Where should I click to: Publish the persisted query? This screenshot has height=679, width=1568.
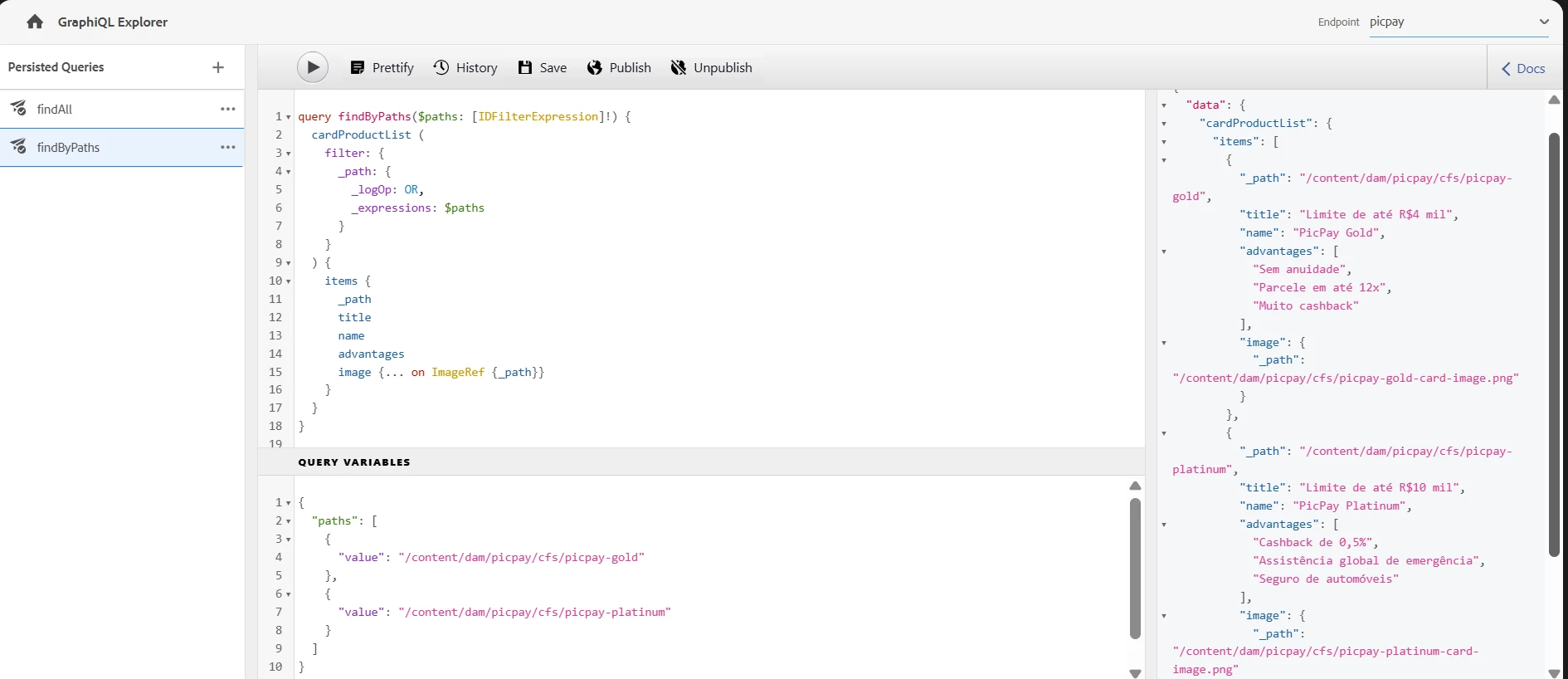click(619, 67)
